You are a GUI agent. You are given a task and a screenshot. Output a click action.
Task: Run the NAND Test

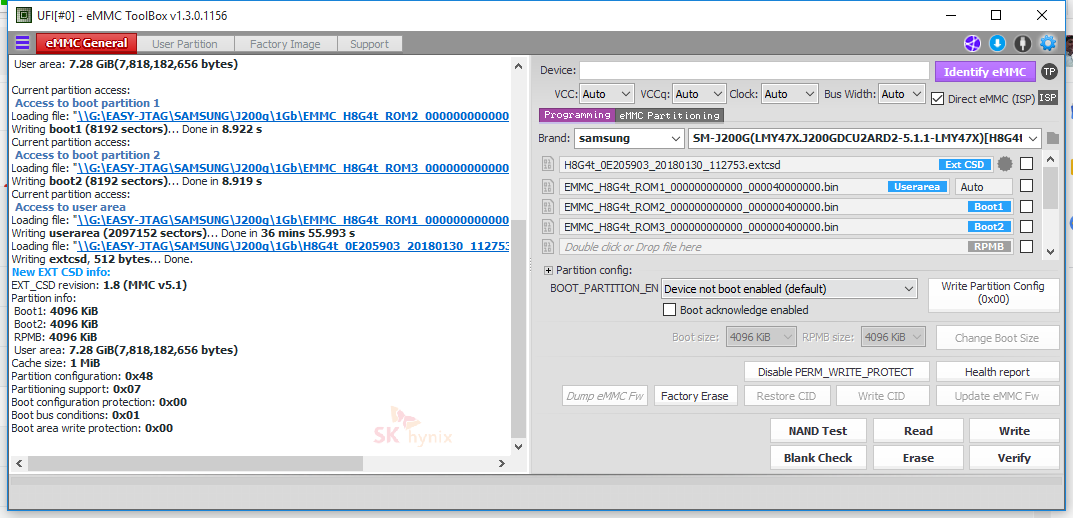818,431
